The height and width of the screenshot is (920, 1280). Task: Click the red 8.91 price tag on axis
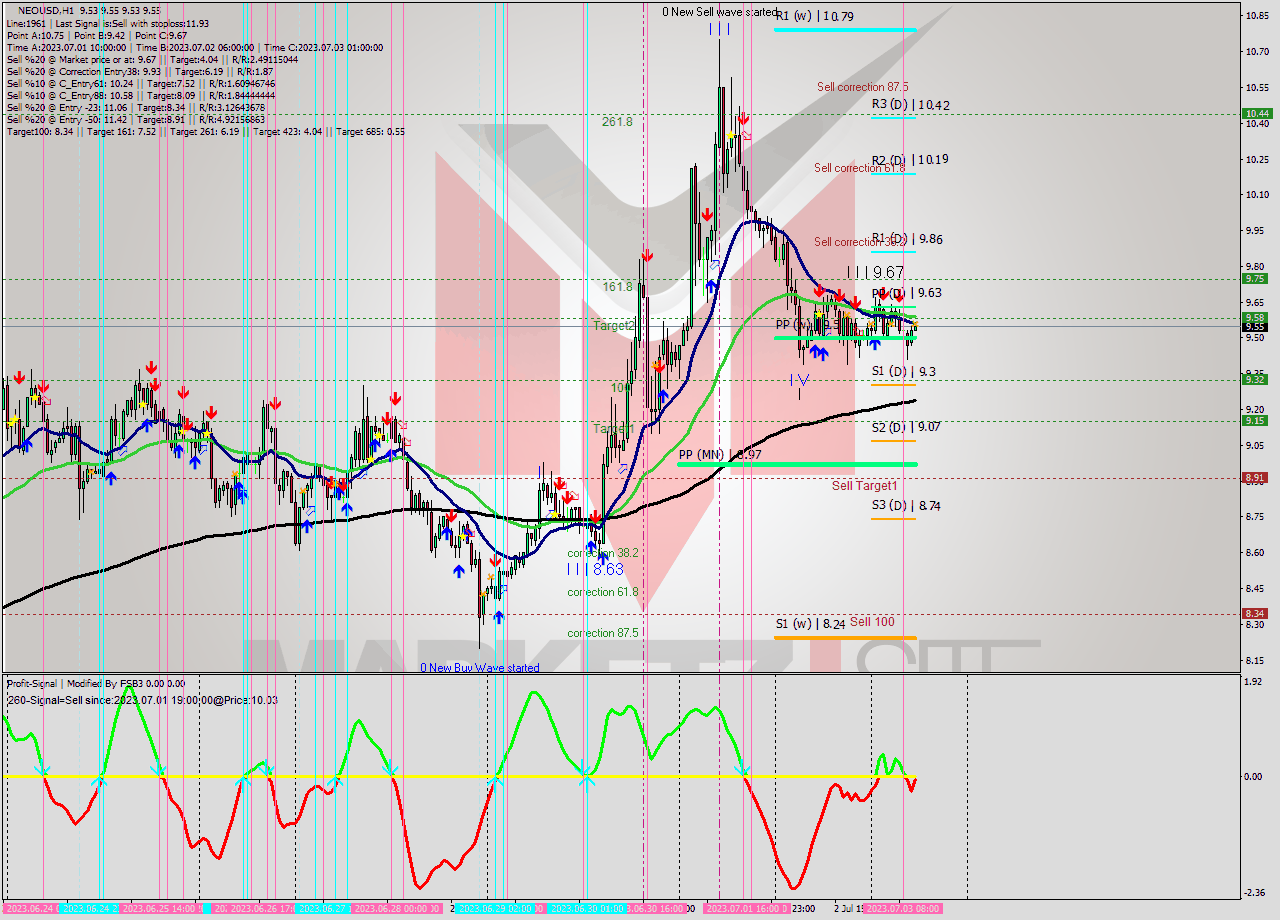pyautogui.click(x=1255, y=477)
